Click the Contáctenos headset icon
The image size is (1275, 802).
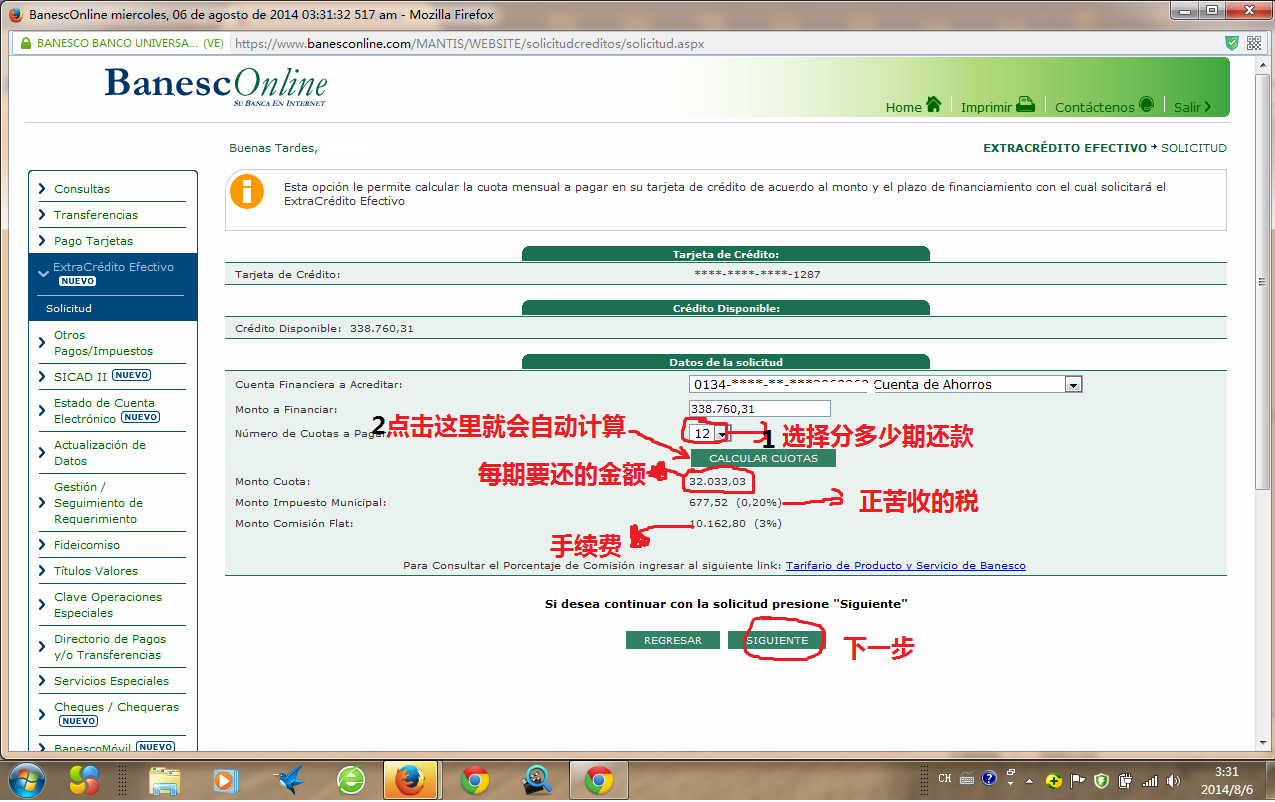tap(1147, 104)
